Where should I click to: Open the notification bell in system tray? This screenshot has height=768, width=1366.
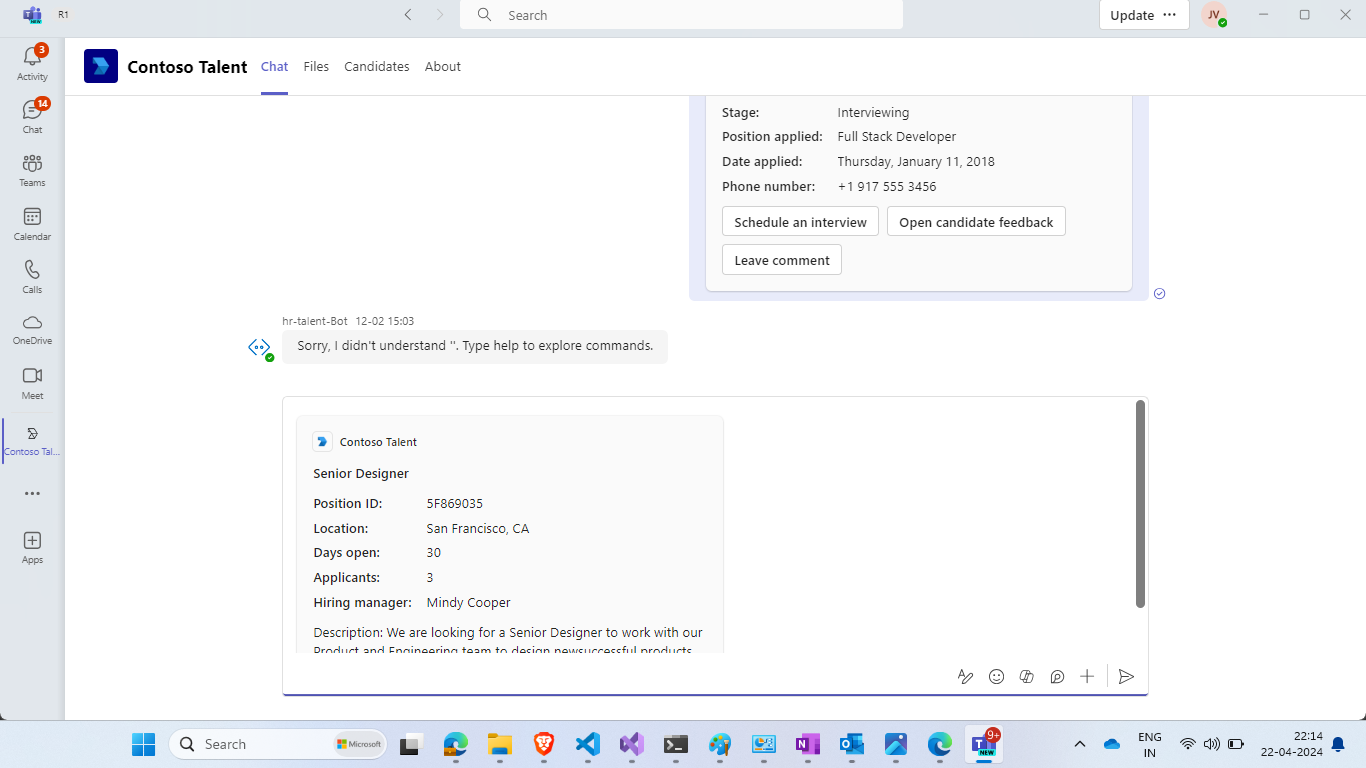coord(1338,744)
